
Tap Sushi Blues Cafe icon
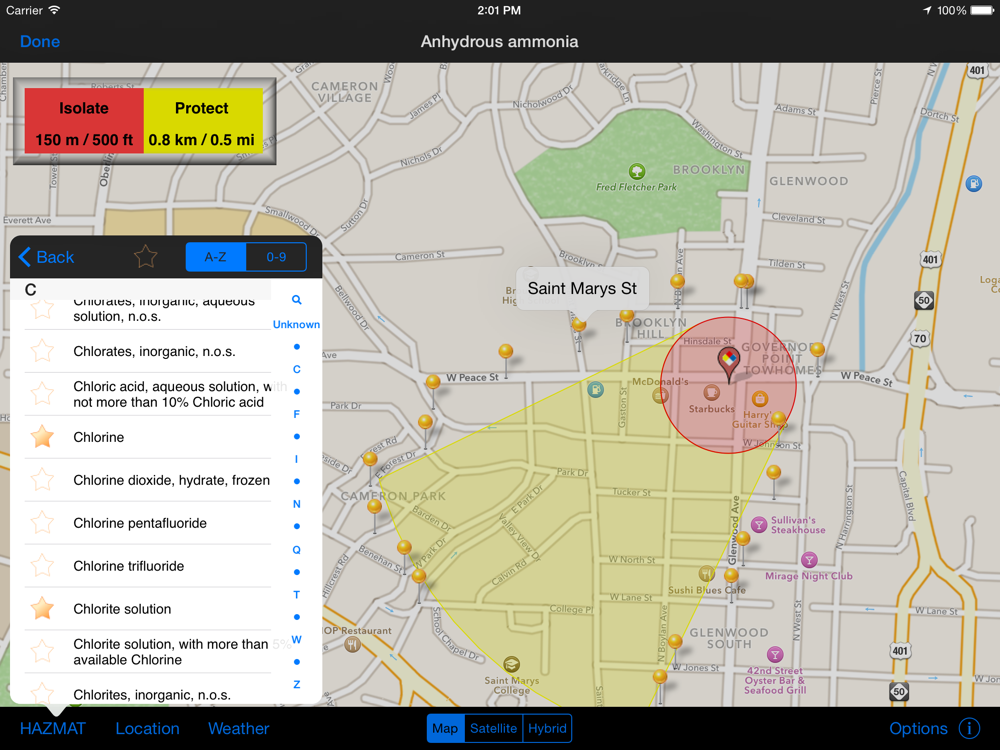pyautogui.click(x=706, y=573)
